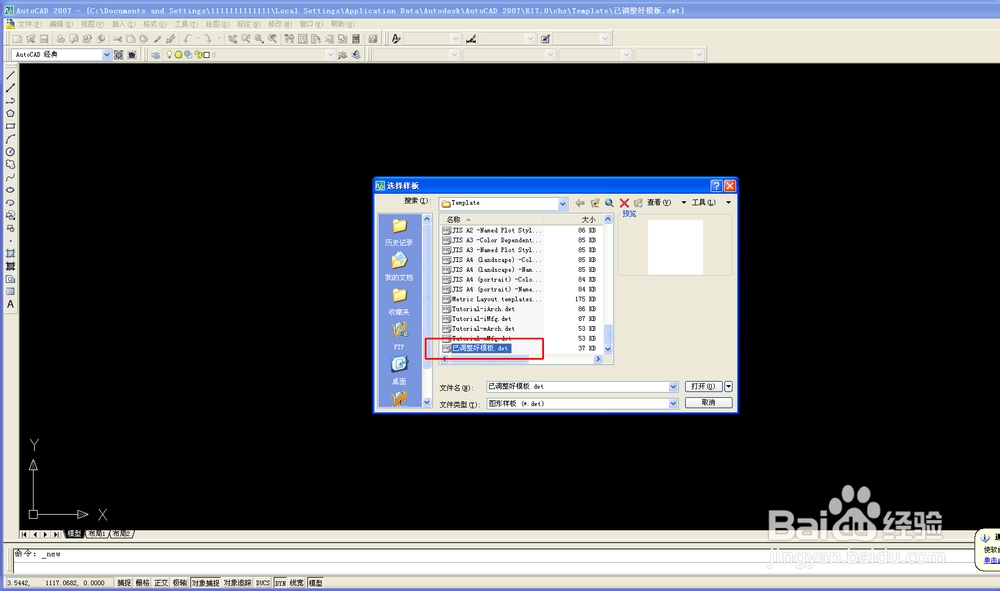Open the 编辑 Edit menu
The image size is (1000, 591).
coord(61,24)
